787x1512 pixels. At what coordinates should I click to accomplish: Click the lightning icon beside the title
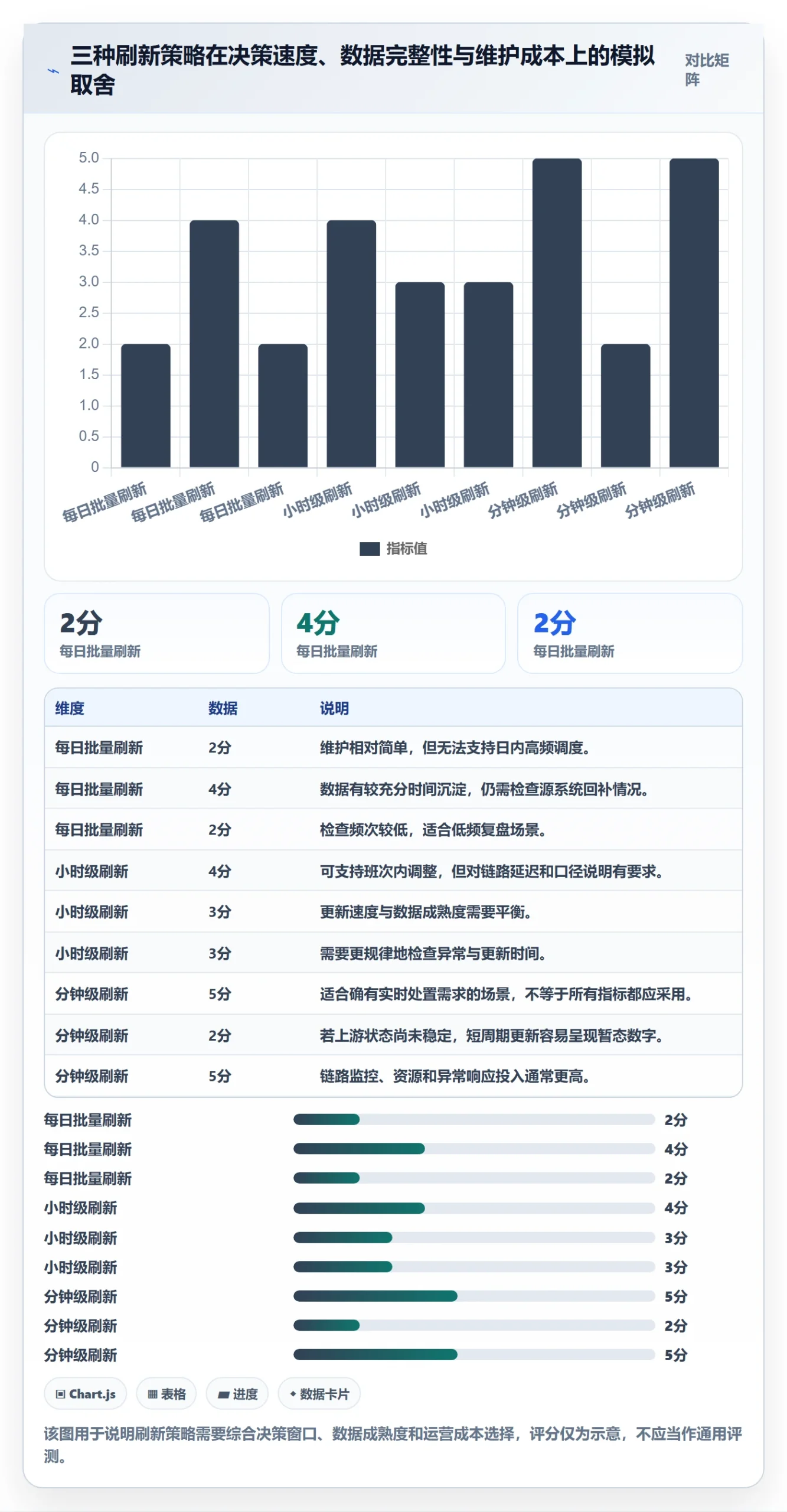53,71
